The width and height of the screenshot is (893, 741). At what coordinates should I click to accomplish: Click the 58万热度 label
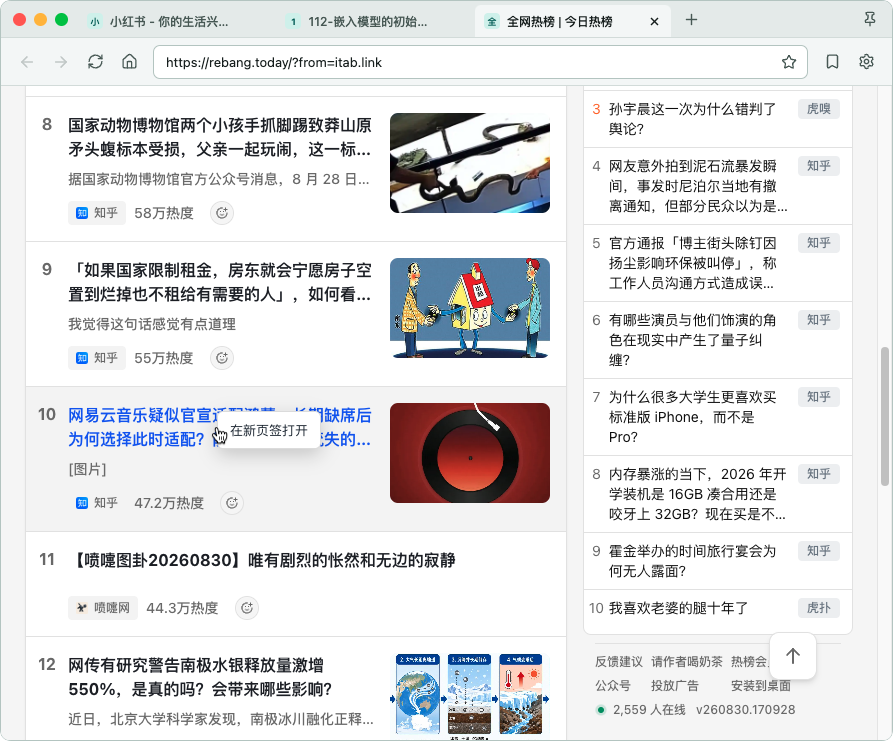[x=164, y=213]
